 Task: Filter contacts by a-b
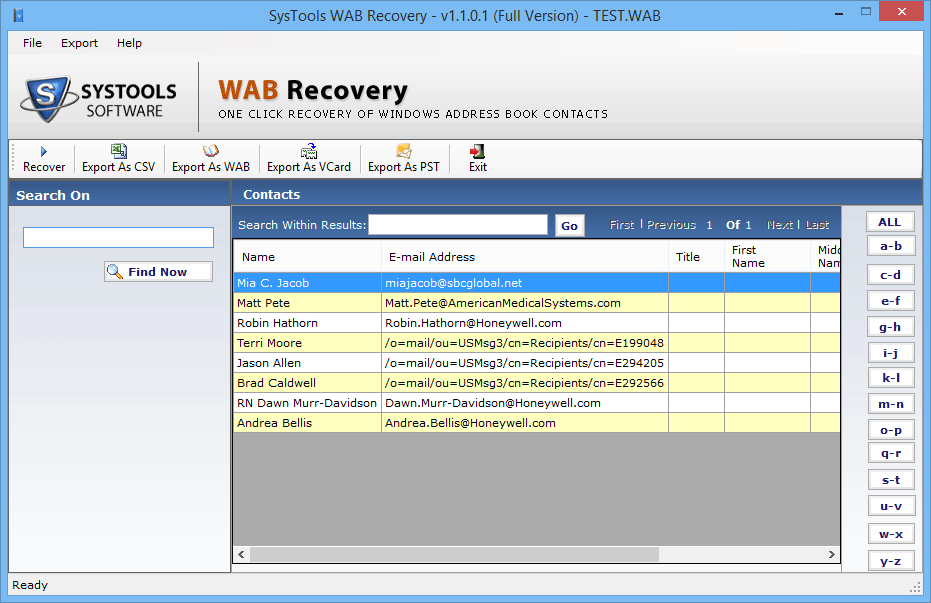coord(891,246)
